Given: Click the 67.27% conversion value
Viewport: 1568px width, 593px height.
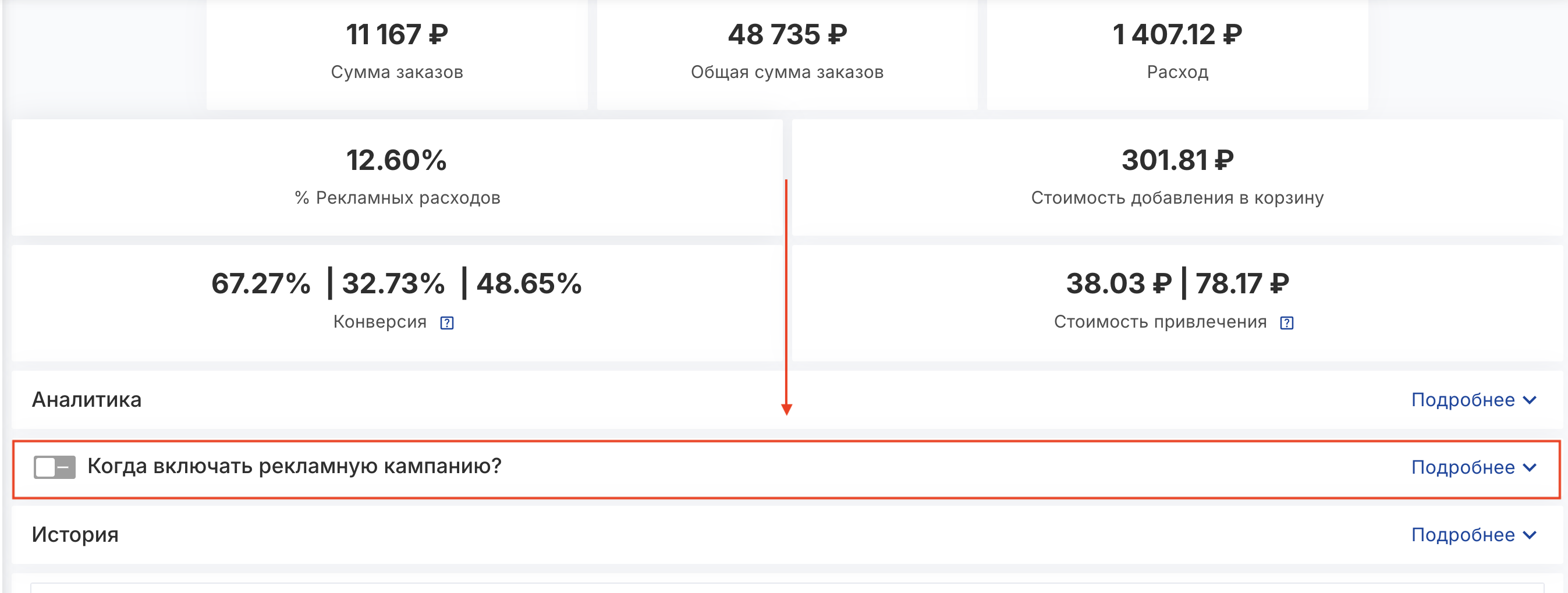Looking at the screenshot, I should [261, 284].
